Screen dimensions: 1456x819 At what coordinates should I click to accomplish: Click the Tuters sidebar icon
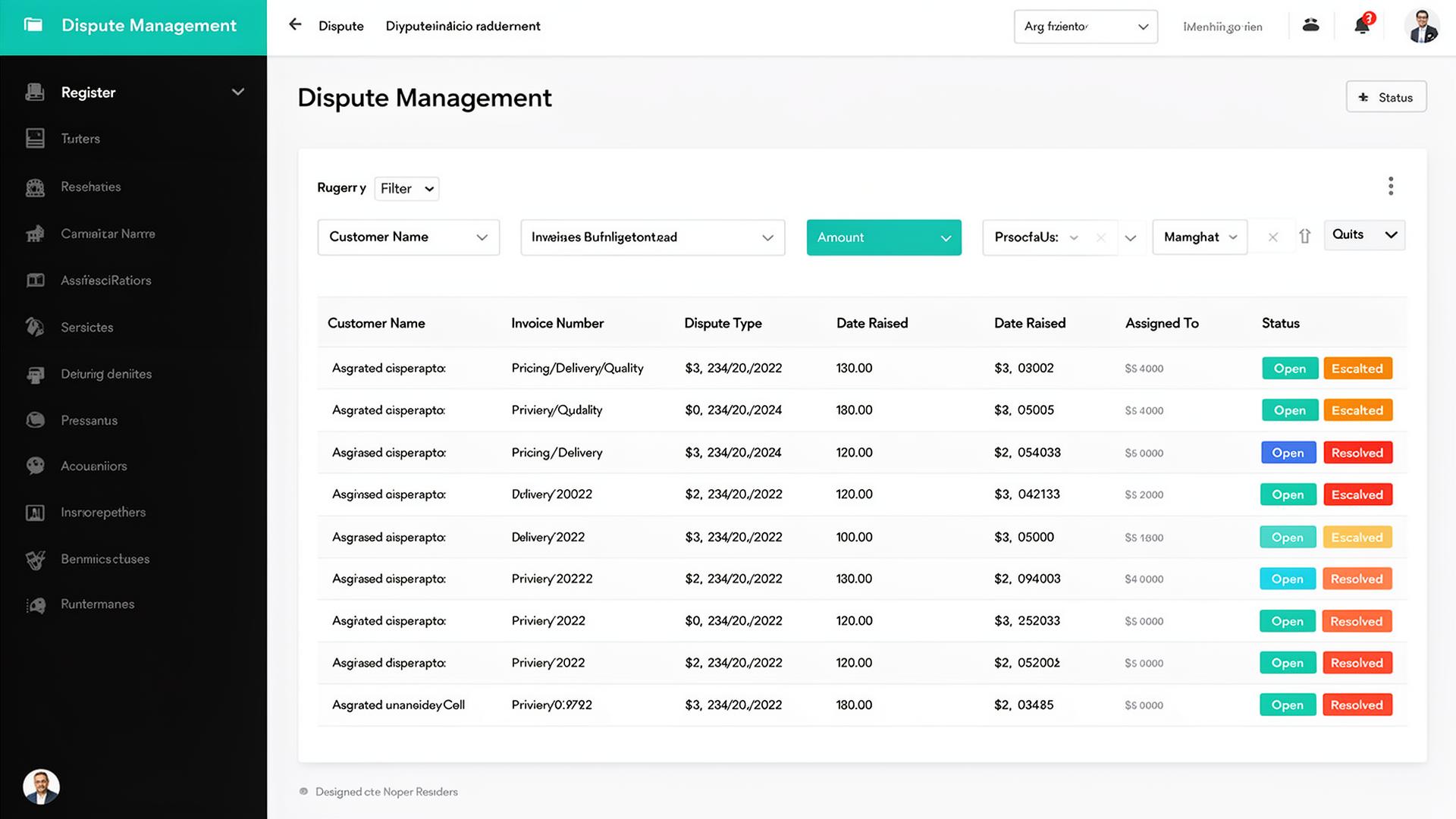point(35,138)
